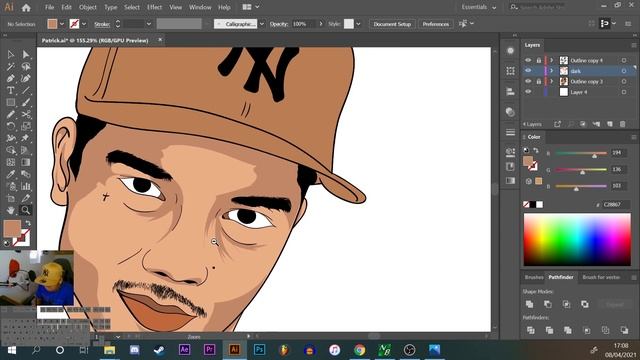Click the red R slider track

click(581, 153)
